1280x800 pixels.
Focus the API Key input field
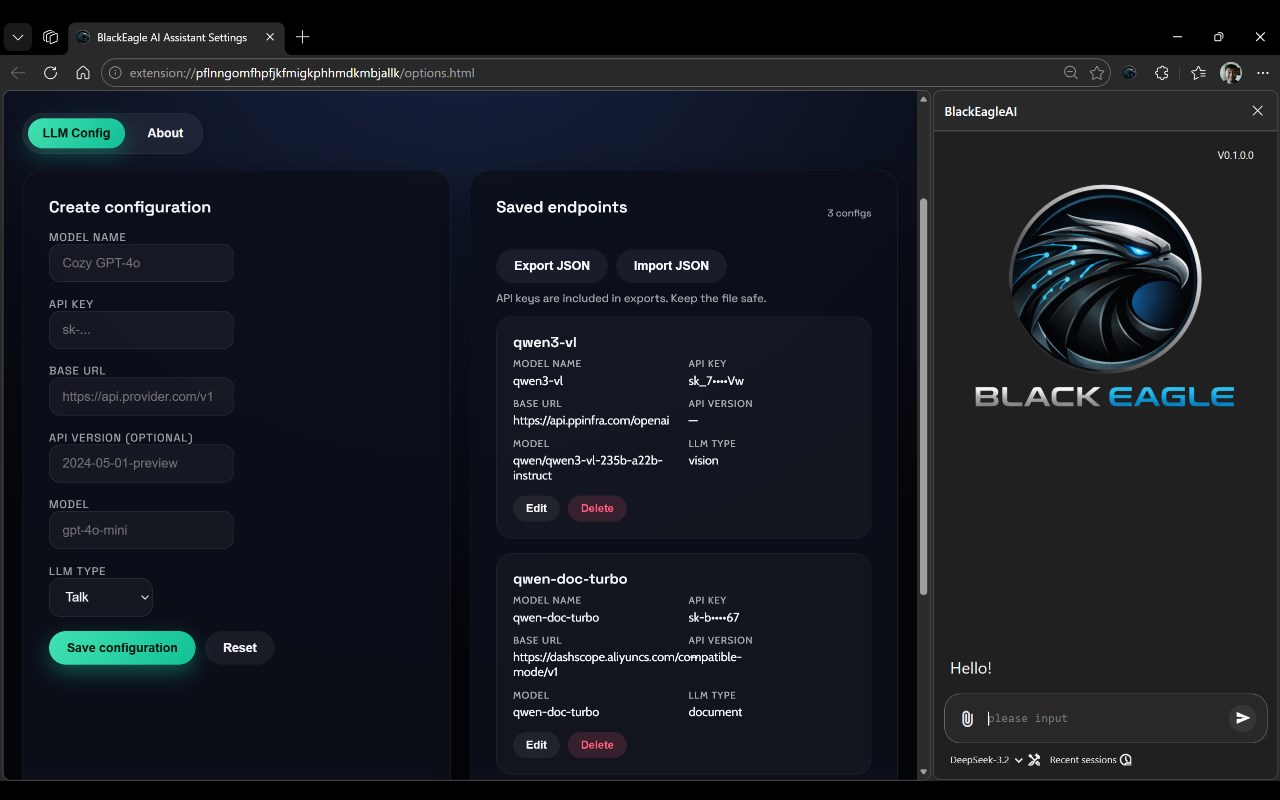point(141,330)
